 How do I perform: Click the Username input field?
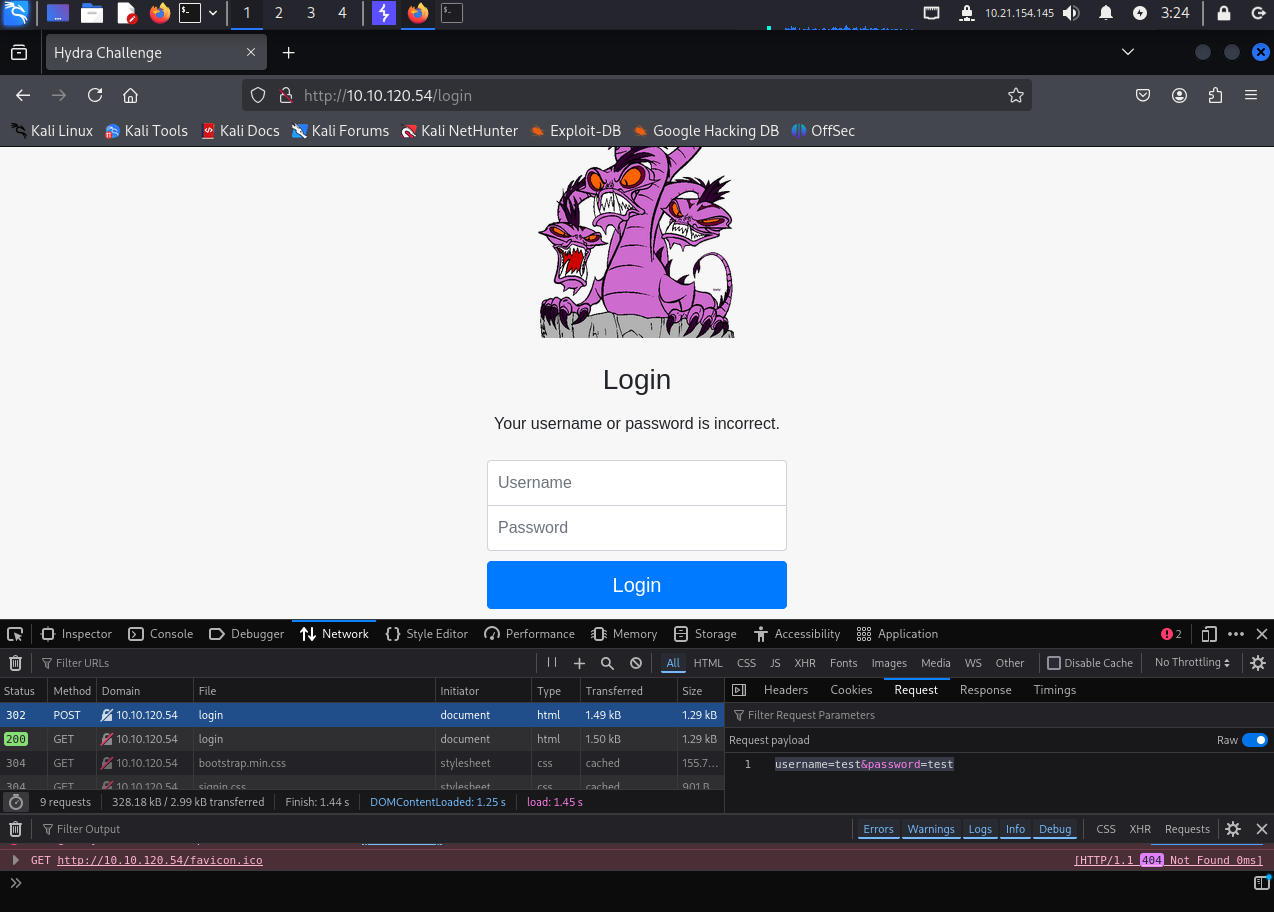[x=636, y=483]
